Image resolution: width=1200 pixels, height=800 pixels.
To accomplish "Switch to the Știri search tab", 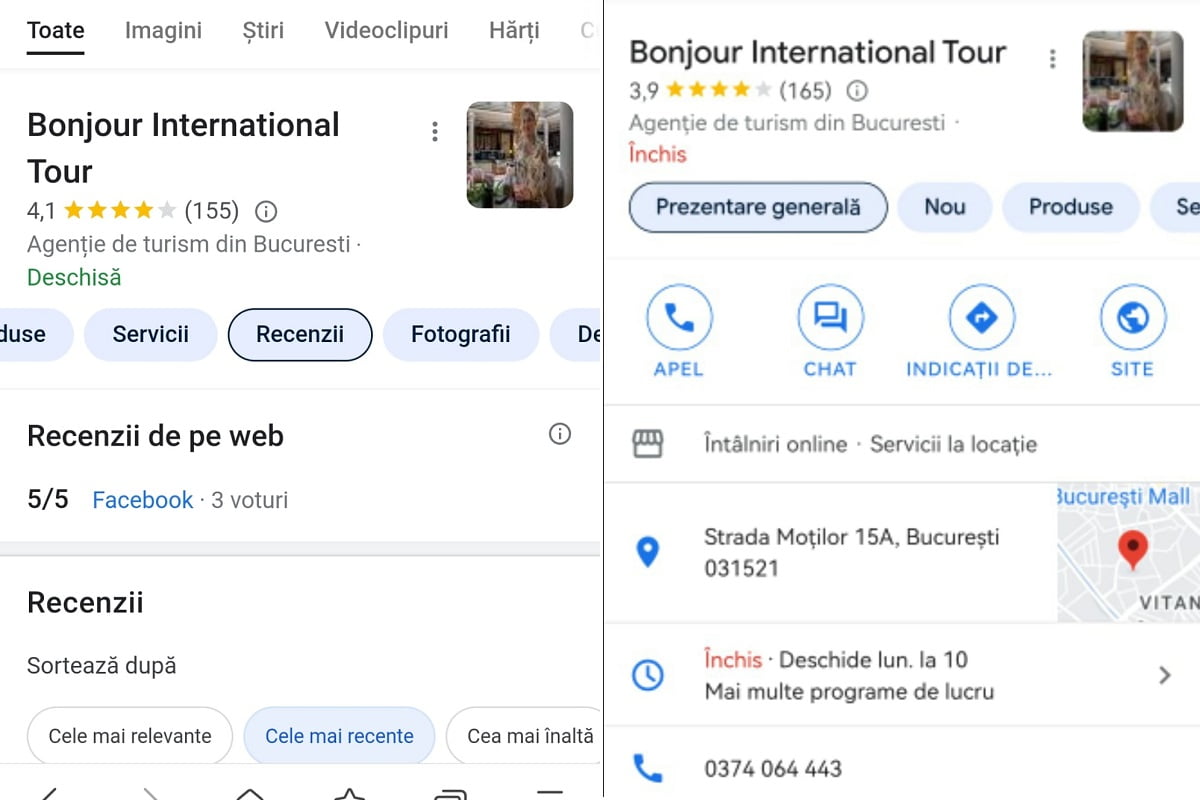I will pyautogui.click(x=263, y=30).
